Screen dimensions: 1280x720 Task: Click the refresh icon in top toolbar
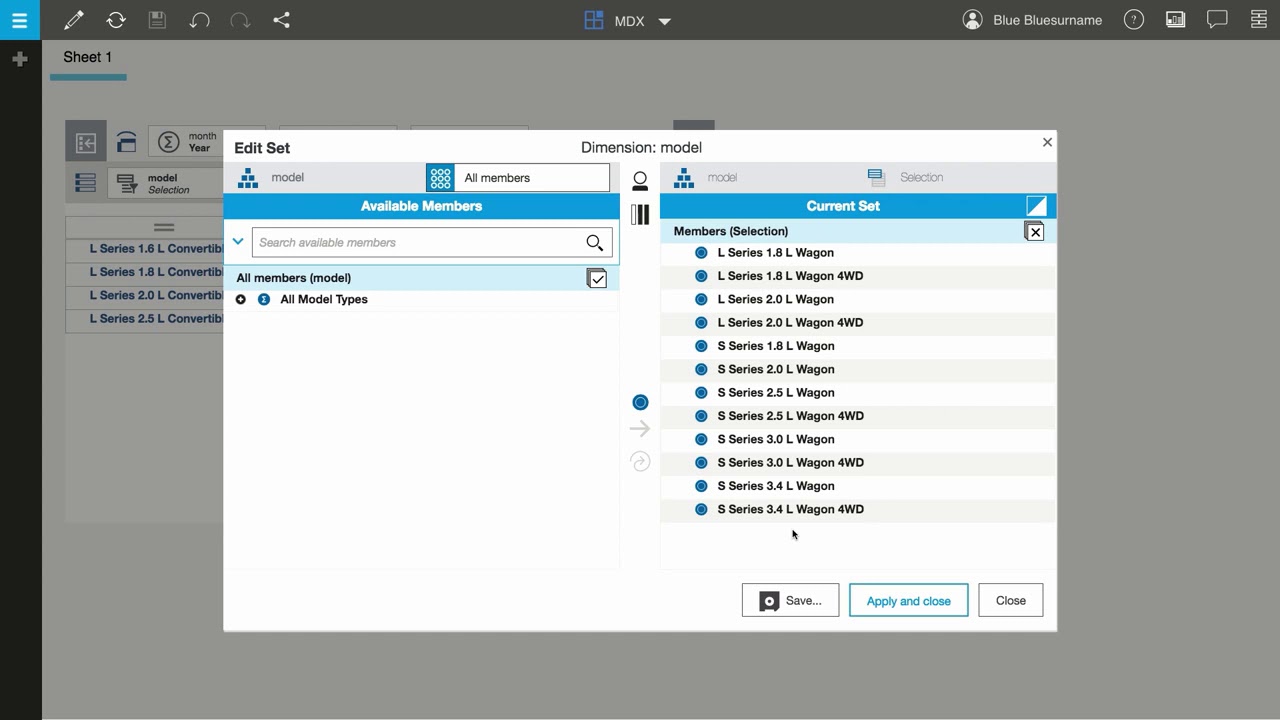click(x=116, y=20)
